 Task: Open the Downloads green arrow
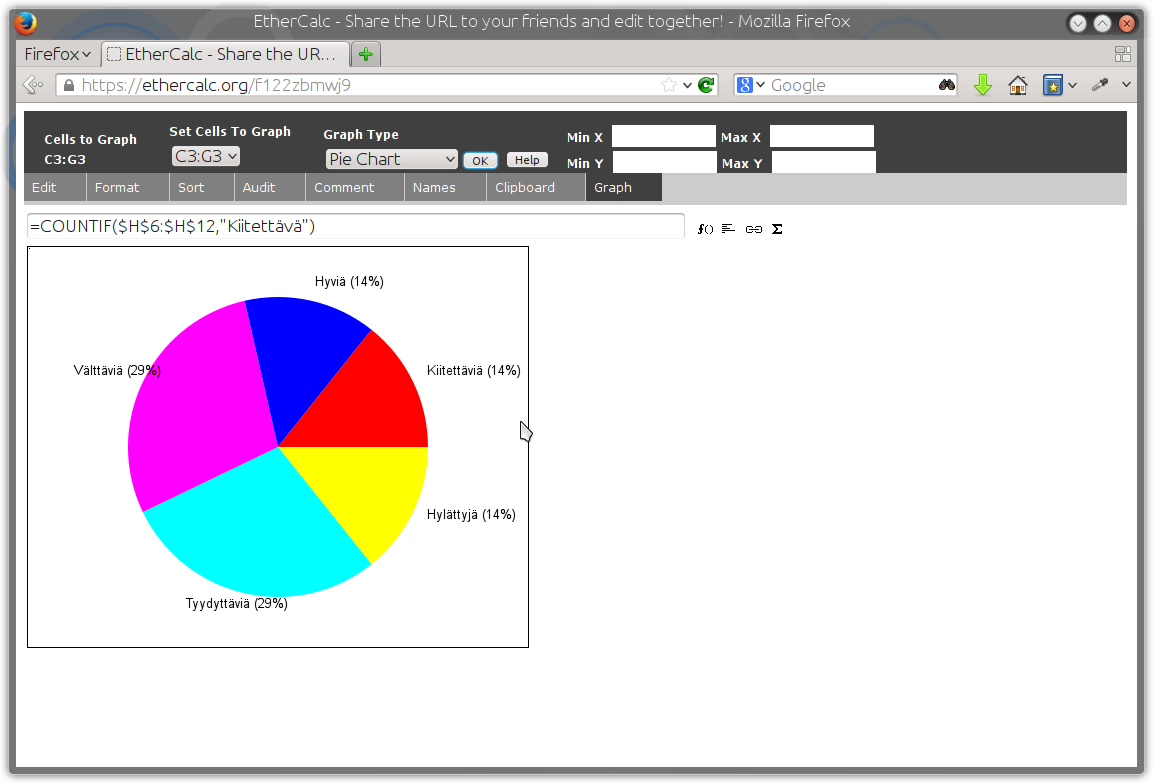click(982, 85)
